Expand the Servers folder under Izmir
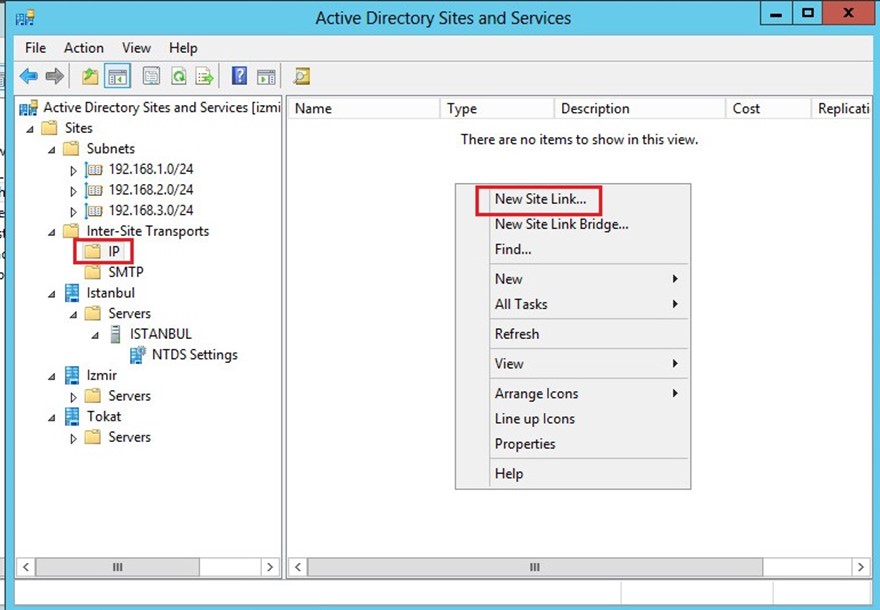 tap(73, 397)
